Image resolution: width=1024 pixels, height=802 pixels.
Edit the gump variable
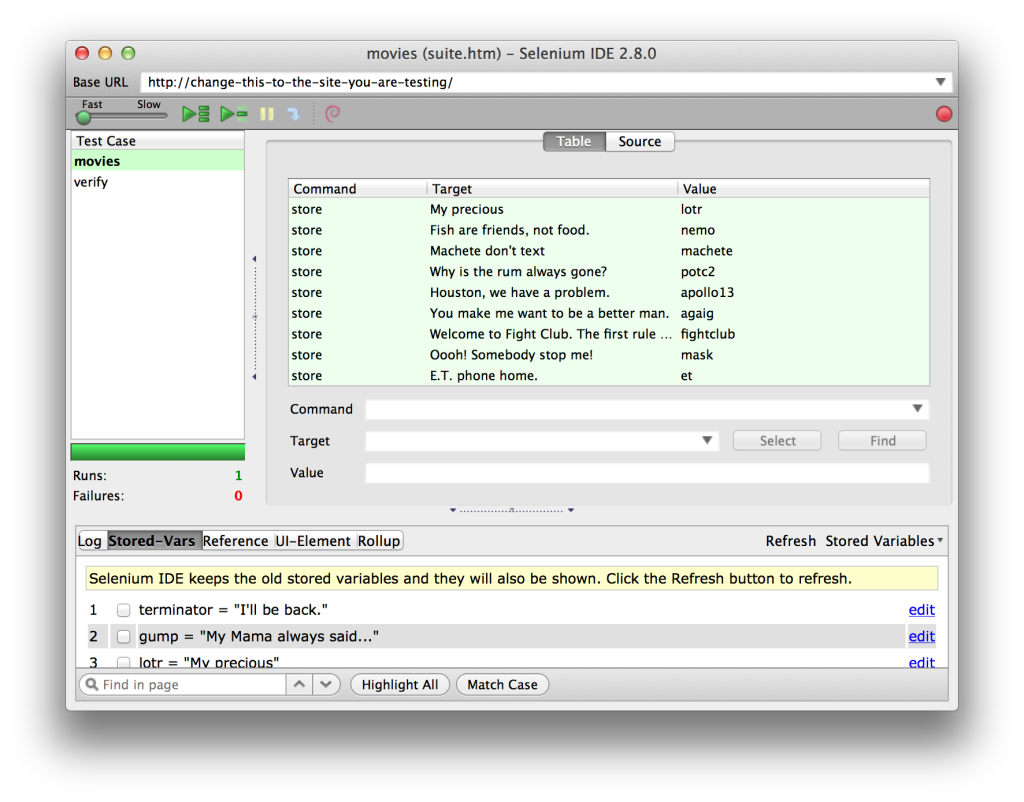click(x=921, y=636)
